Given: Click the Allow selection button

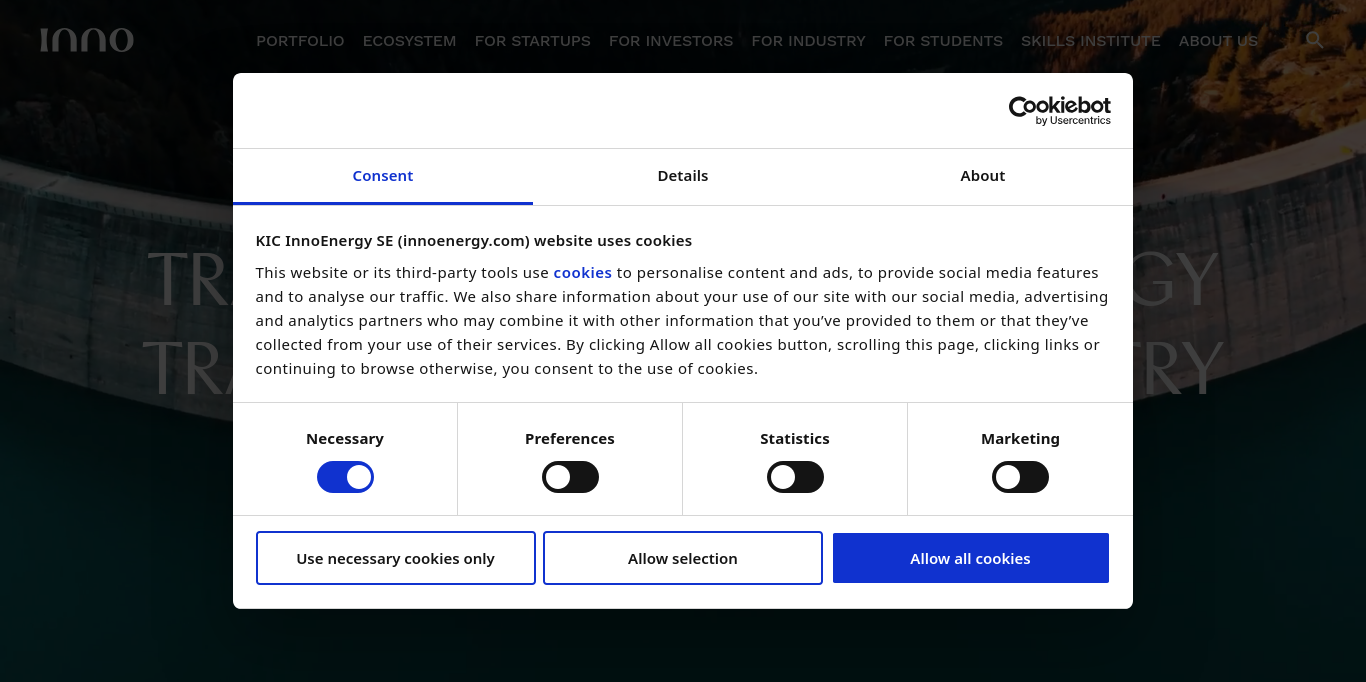Looking at the screenshot, I should click(x=683, y=558).
